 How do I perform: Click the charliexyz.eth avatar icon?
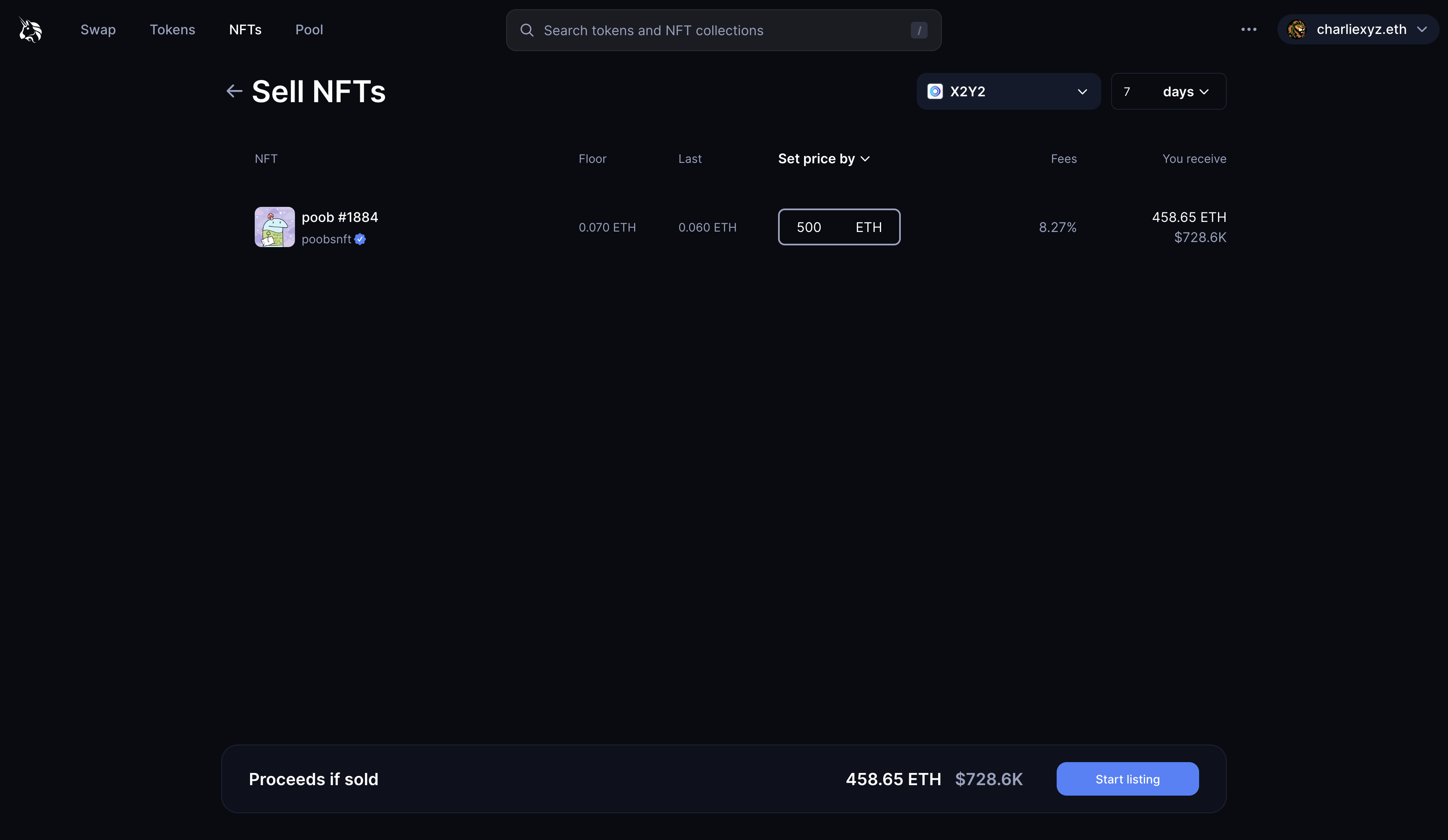(1296, 30)
